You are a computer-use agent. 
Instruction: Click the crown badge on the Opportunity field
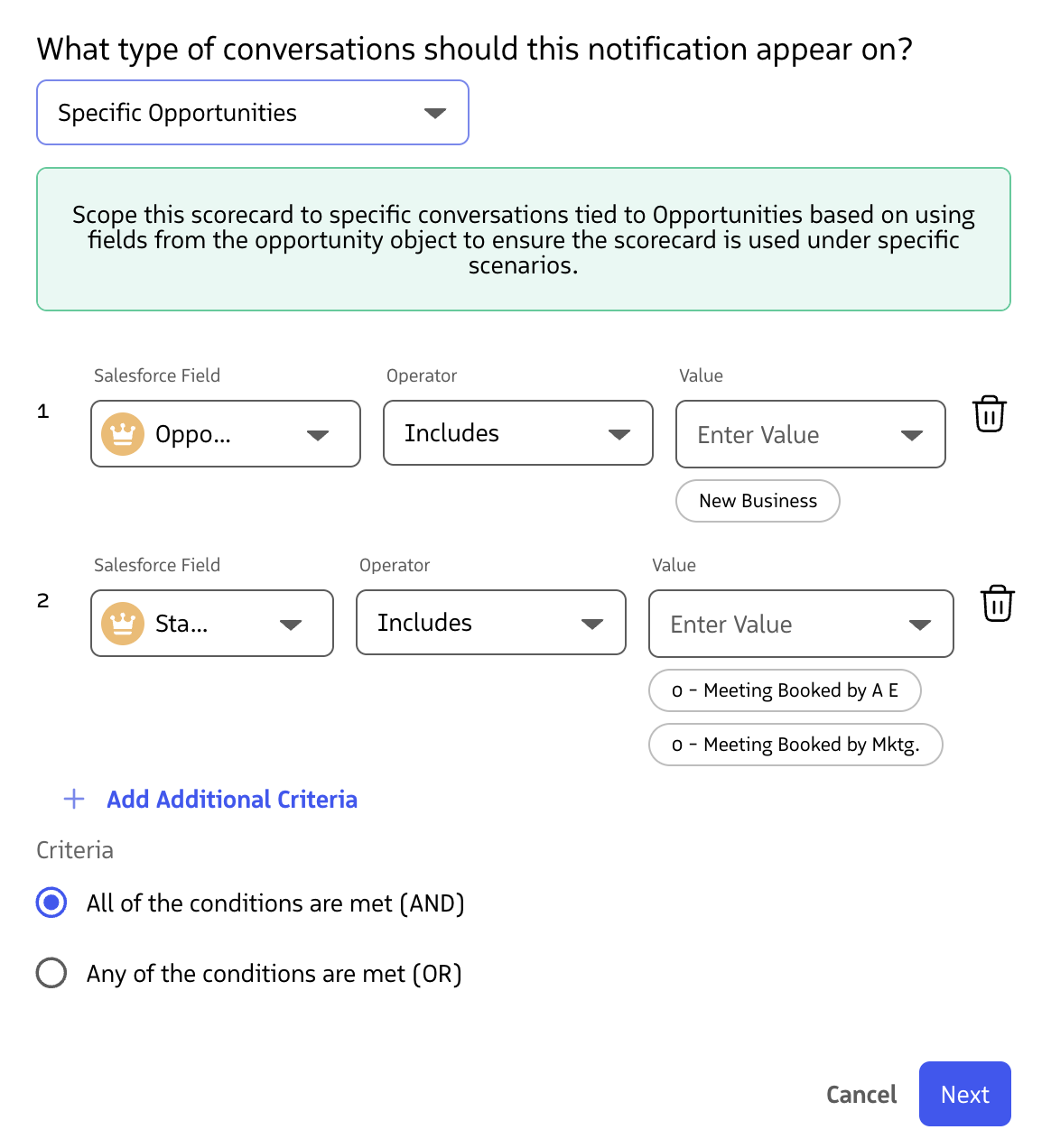pos(122,434)
